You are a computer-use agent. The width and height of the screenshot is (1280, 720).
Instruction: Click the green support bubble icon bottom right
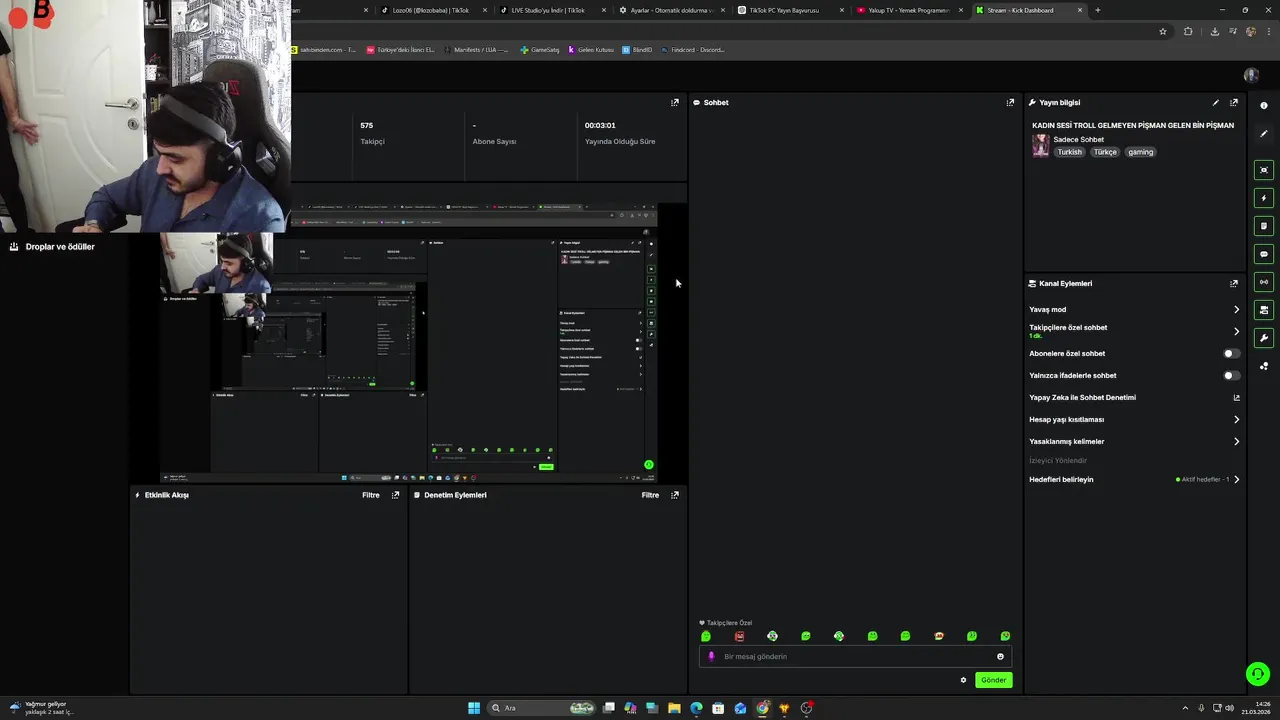tap(1258, 674)
